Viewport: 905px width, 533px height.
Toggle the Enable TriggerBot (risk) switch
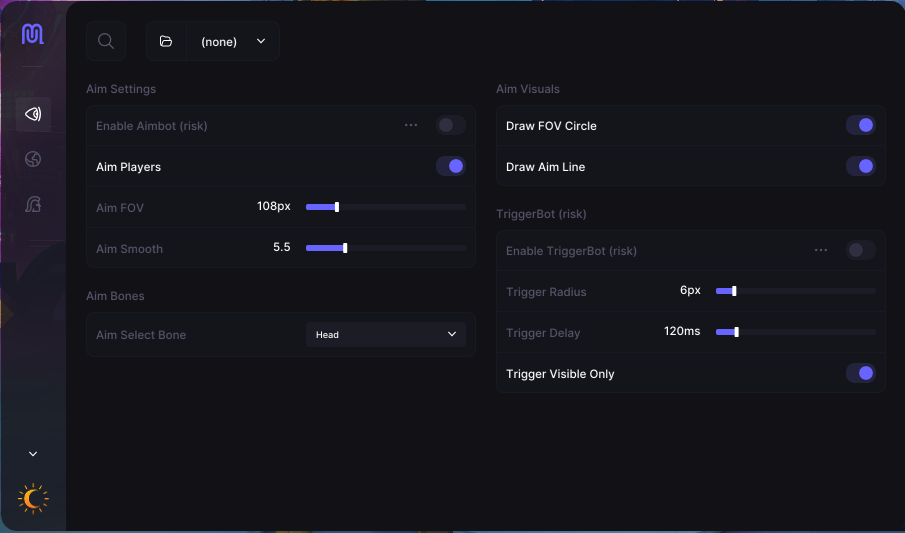(861, 250)
